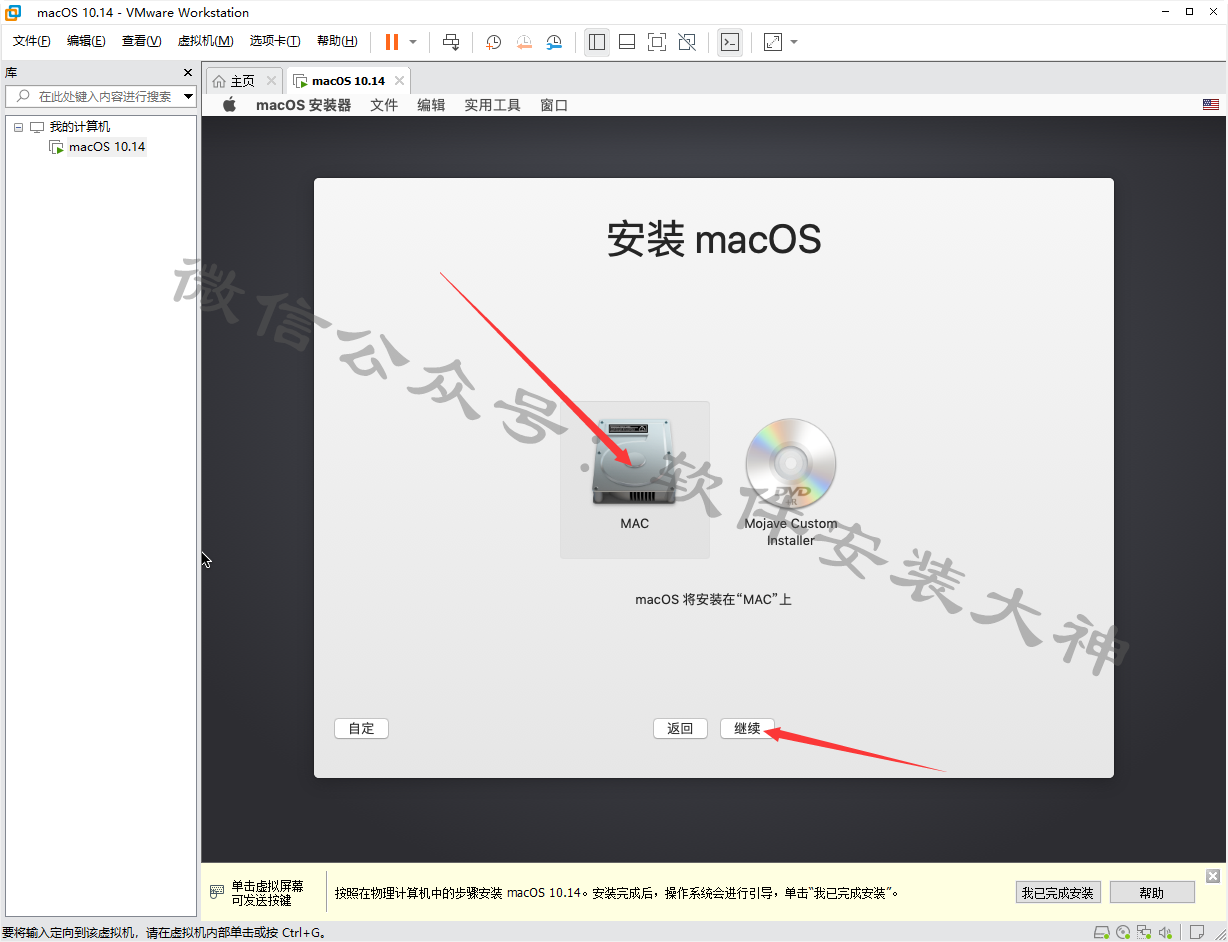Open the 文件(F) menu in VMware
The width and height of the screenshot is (1228, 942).
pyautogui.click(x=31, y=41)
